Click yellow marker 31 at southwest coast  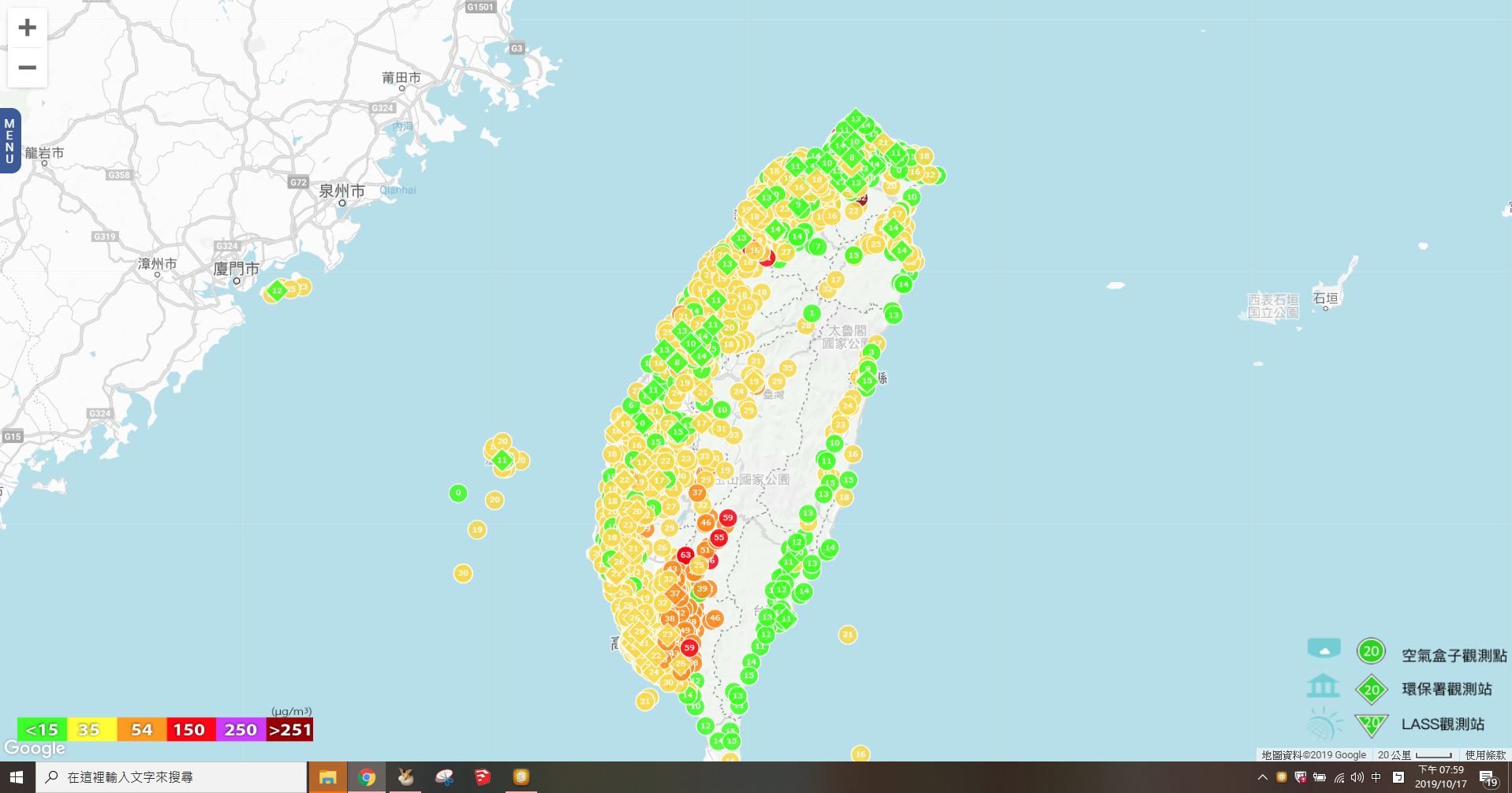point(645,701)
